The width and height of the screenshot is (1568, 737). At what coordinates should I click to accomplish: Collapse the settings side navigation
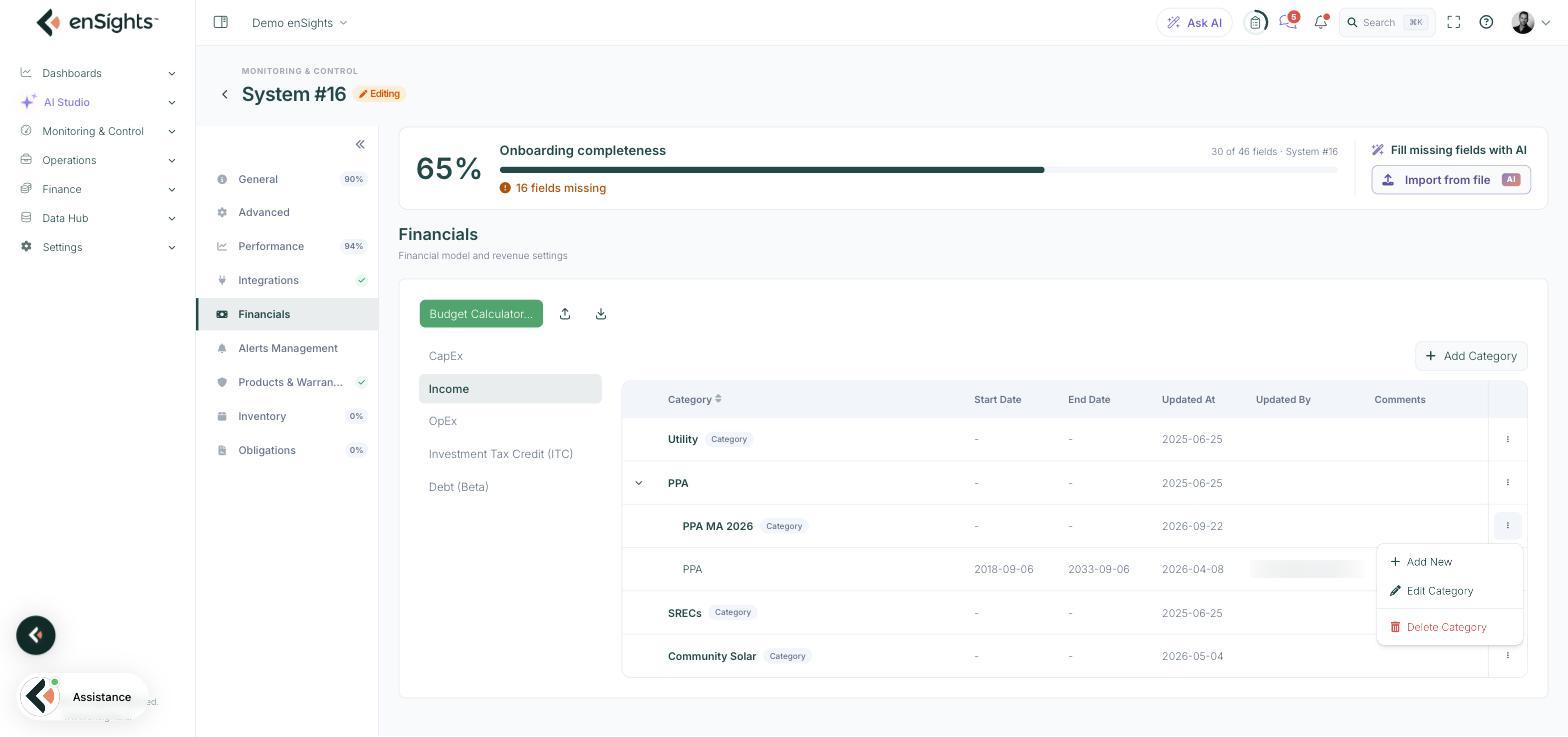pos(360,144)
